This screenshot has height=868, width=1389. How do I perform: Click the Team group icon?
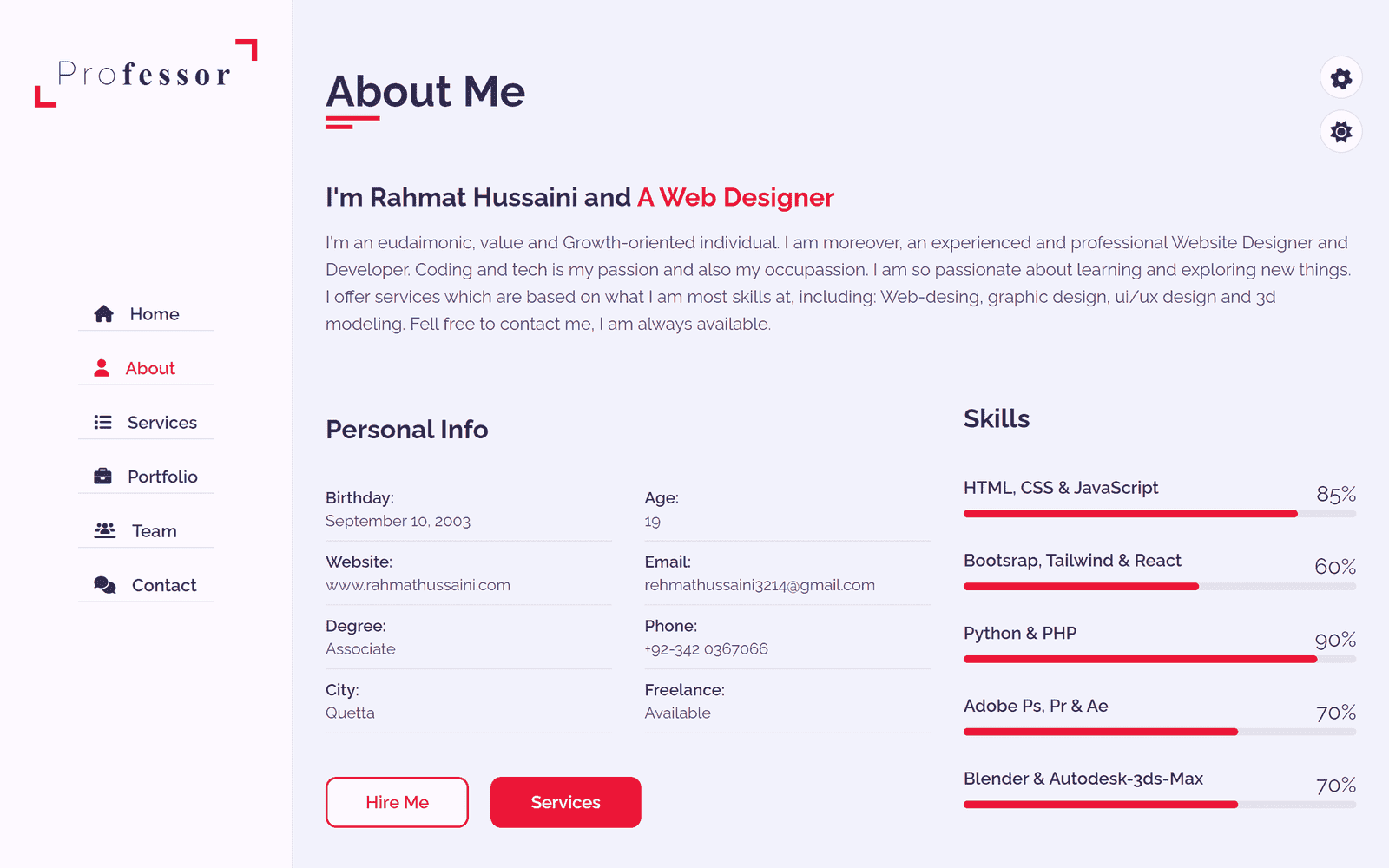tap(104, 530)
